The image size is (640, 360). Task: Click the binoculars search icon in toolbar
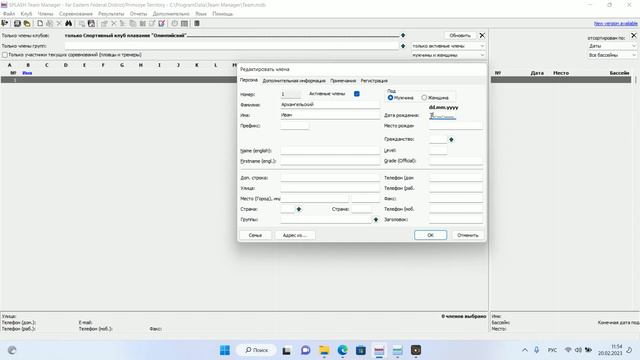(x=68, y=23)
